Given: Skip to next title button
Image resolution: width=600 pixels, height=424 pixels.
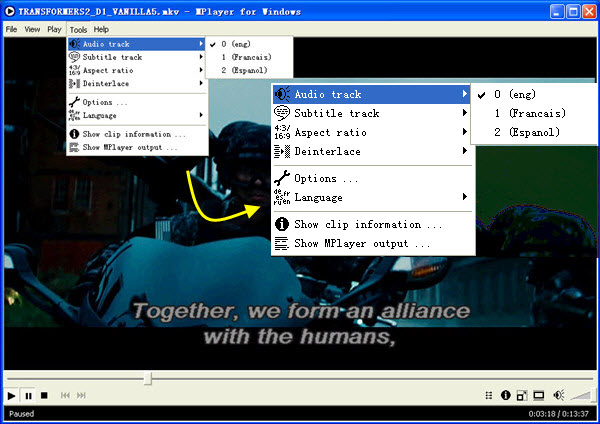Looking at the screenshot, I should (x=81, y=395).
